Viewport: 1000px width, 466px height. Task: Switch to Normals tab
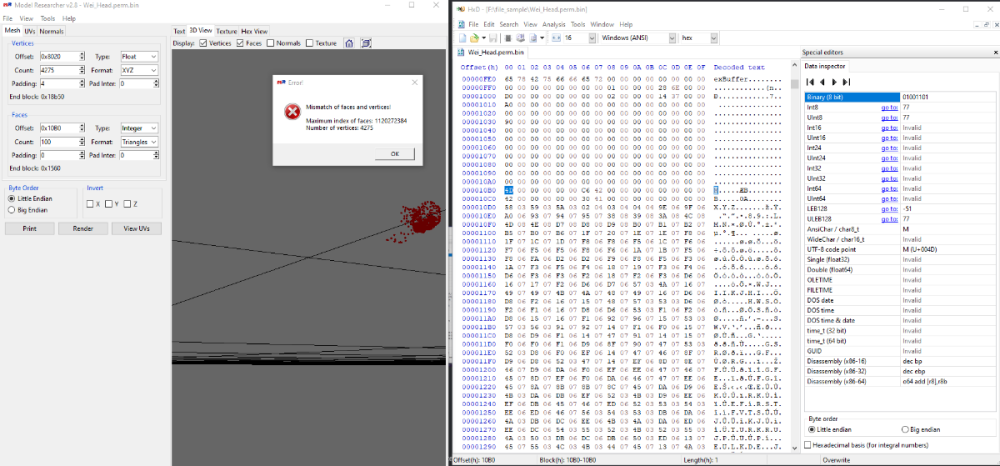(51, 31)
